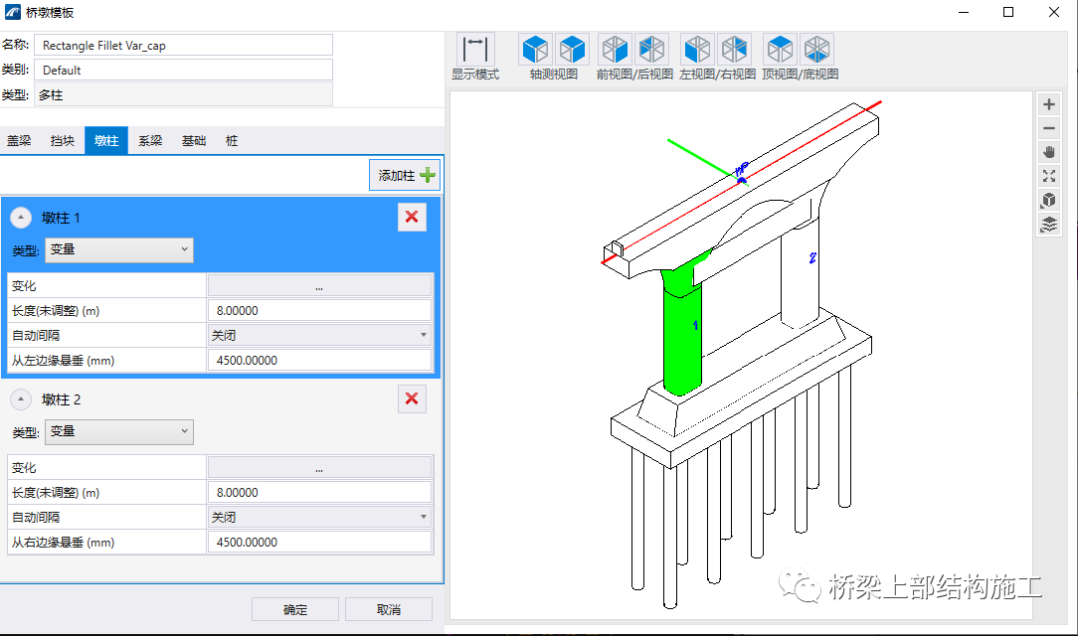
Task: Click the 墩柱 2 header text
Action: tap(60, 399)
